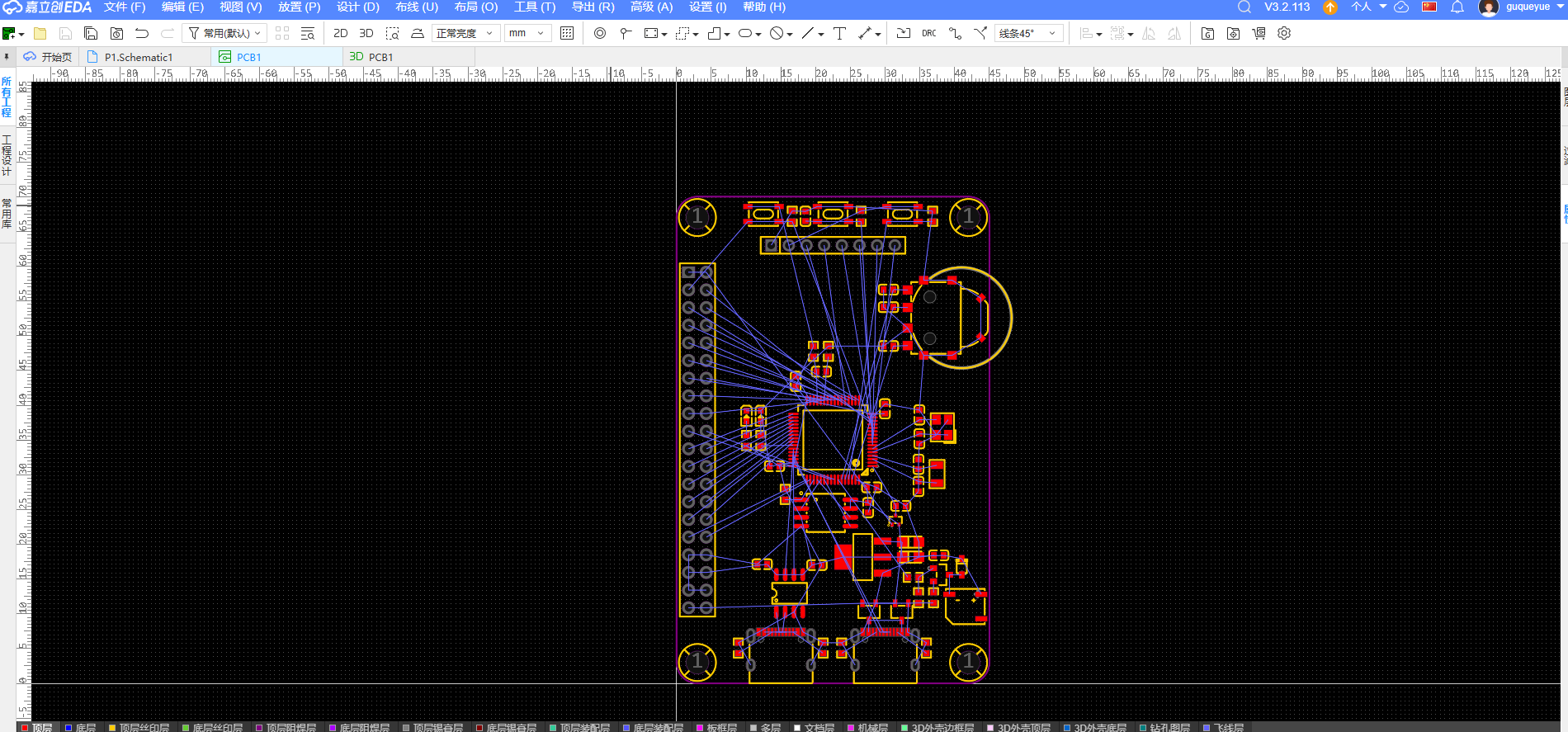Open the 导出 (R) menu

(x=593, y=7)
